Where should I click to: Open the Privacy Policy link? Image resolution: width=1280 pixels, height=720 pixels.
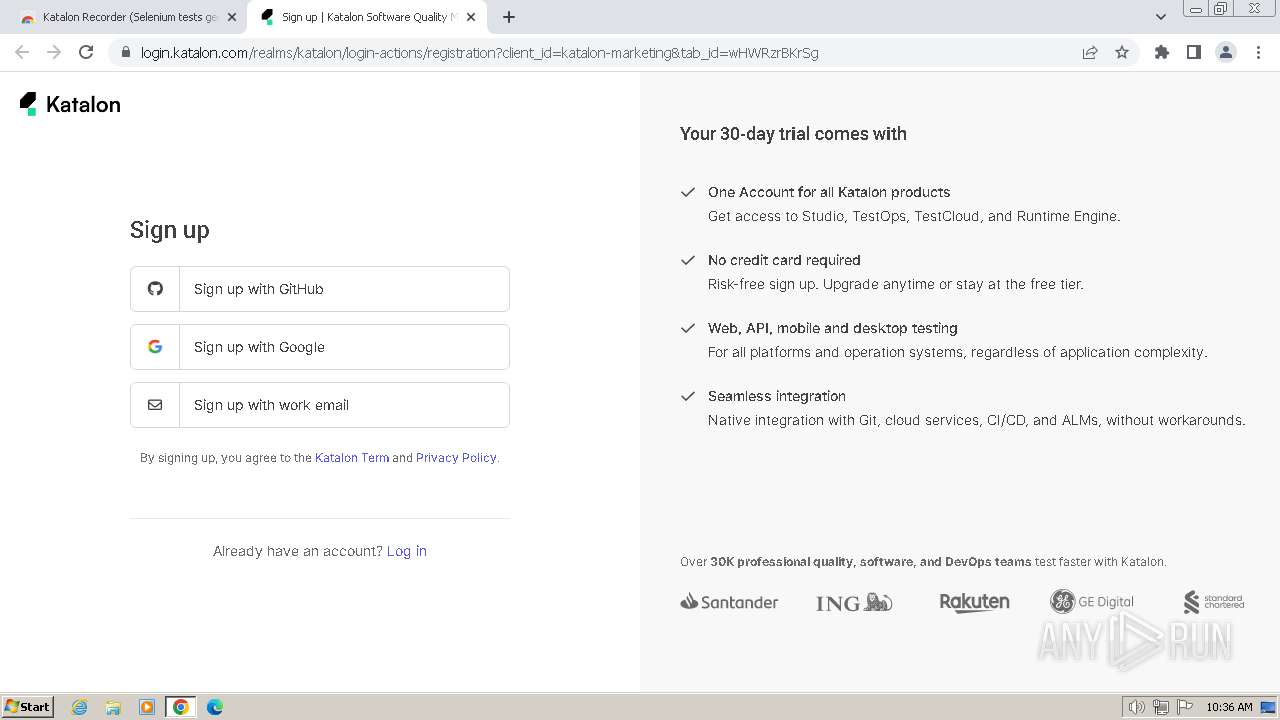456,458
